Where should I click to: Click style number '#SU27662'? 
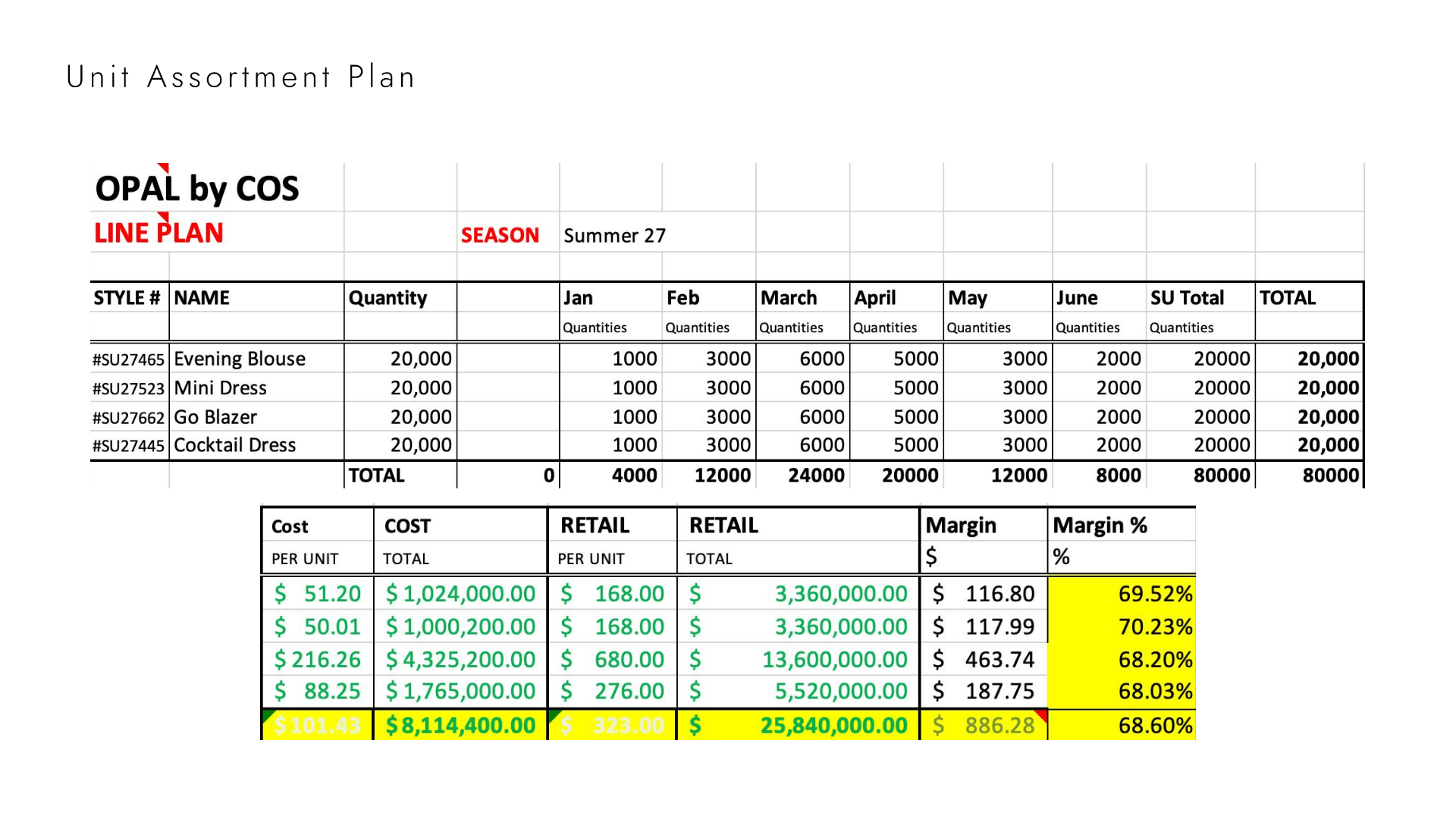[128, 418]
